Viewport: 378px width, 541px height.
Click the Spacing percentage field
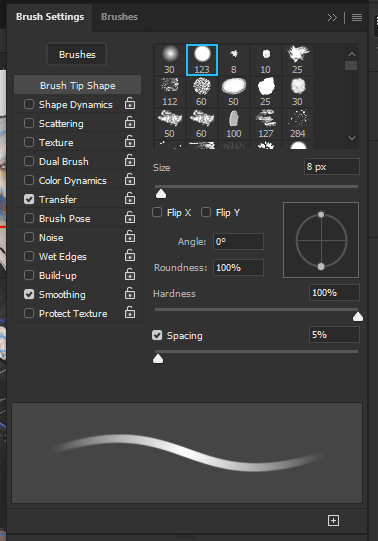pos(334,334)
